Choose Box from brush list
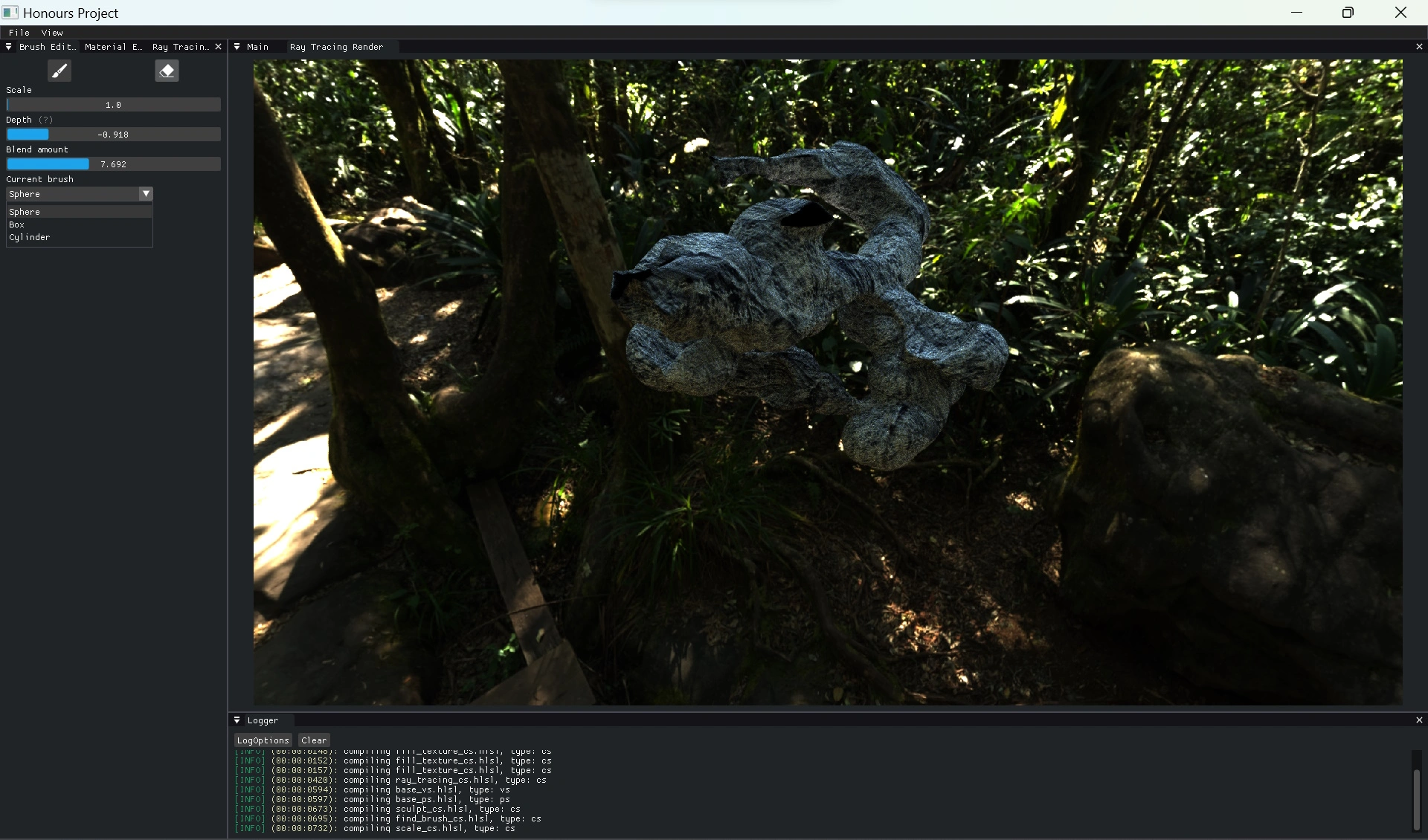This screenshot has width=1428, height=840. click(17, 224)
